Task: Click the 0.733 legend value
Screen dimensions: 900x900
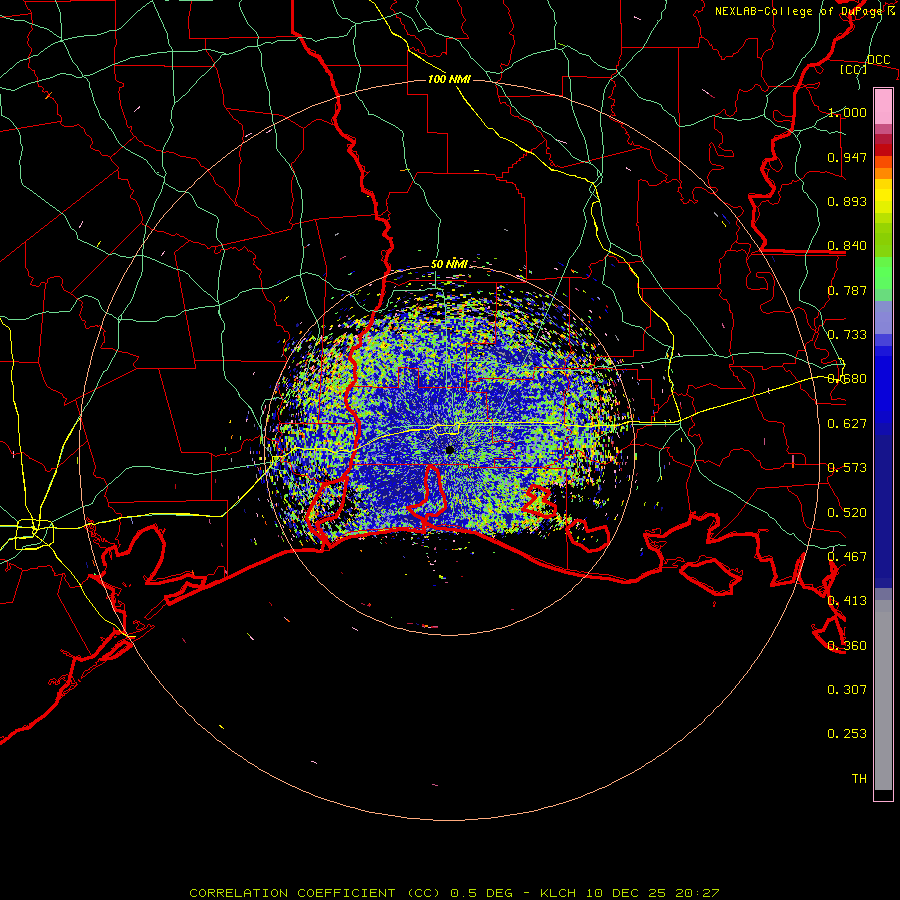Action: 847,335
